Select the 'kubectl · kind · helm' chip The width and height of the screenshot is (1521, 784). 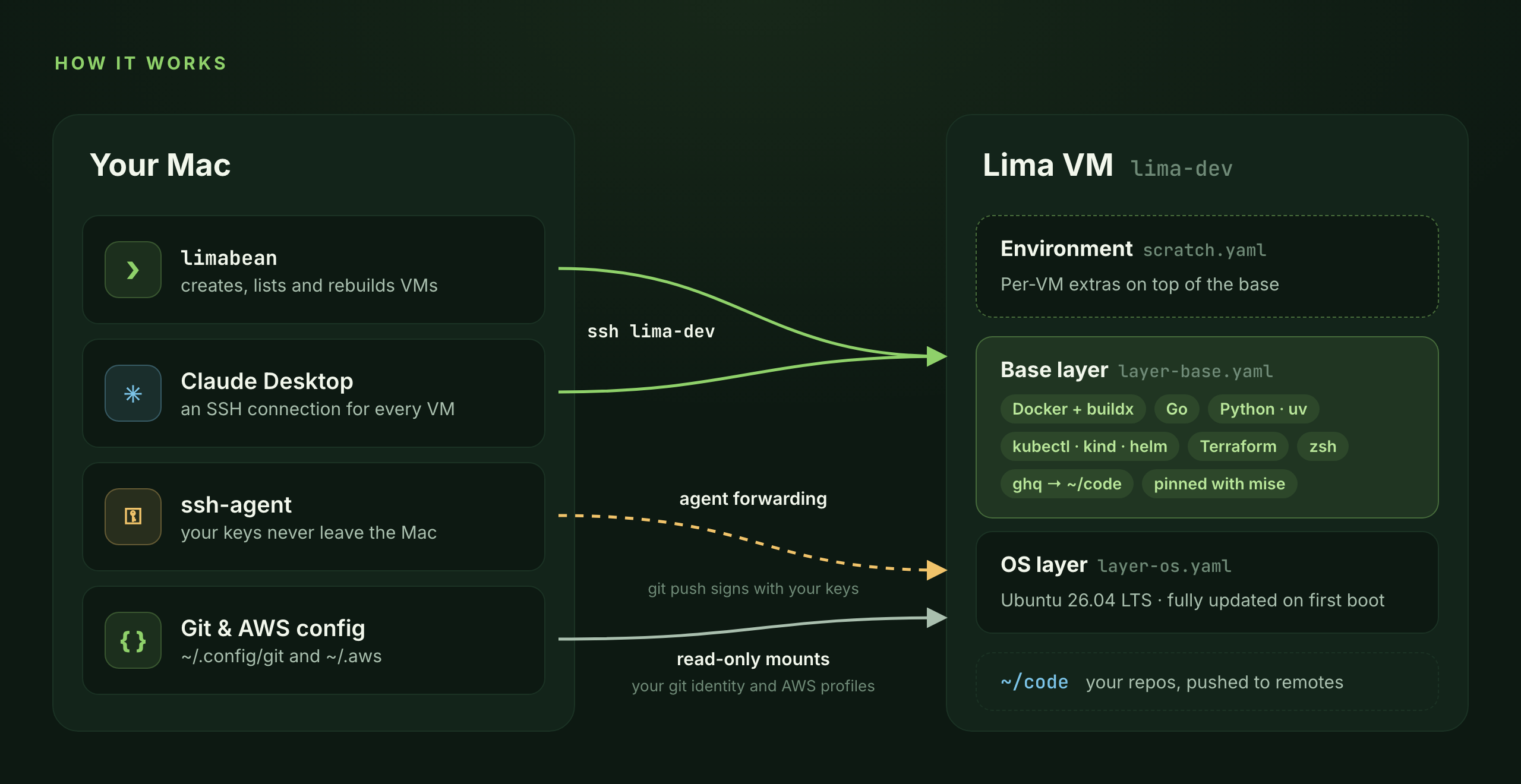pyautogui.click(x=1090, y=446)
